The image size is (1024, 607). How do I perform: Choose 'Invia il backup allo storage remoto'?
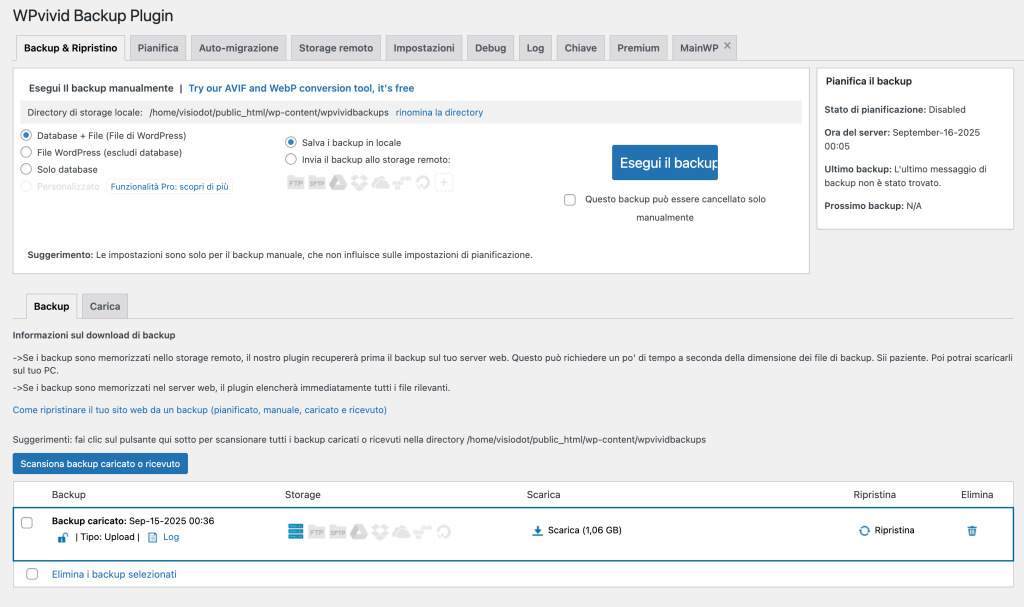click(x=291, y=159)
